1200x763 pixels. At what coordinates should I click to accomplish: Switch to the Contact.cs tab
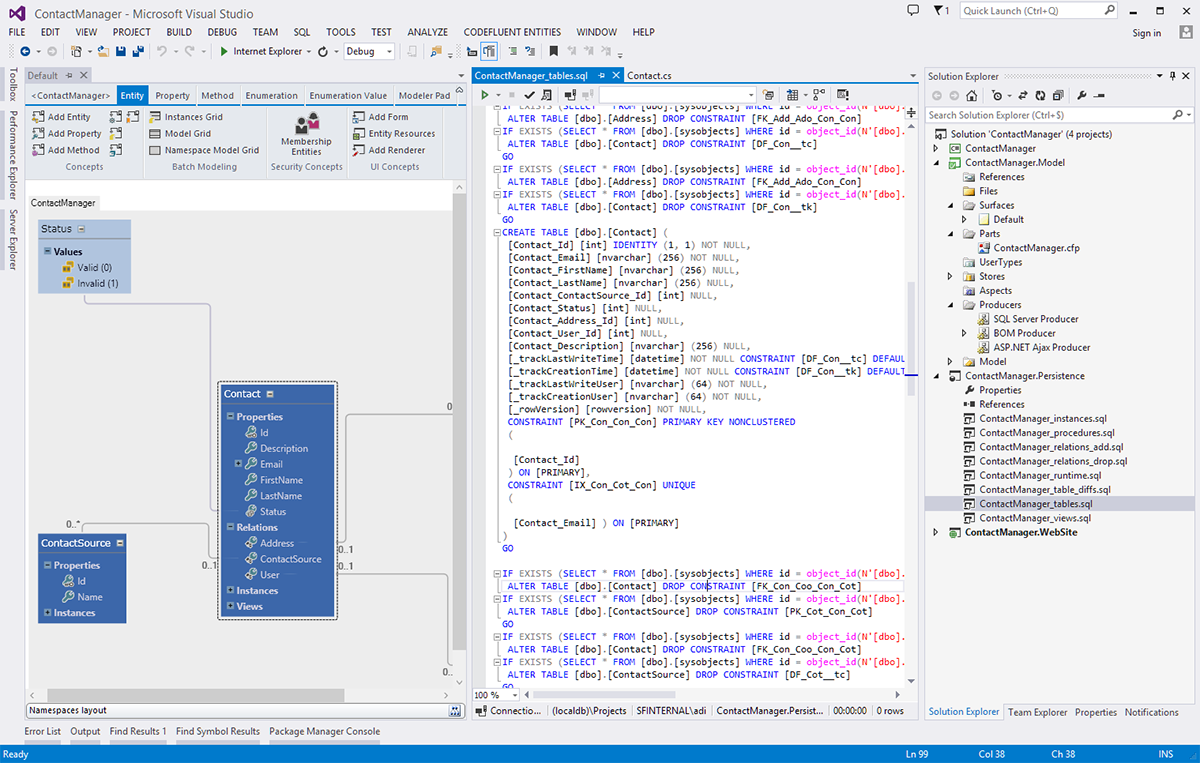(649, 76)
